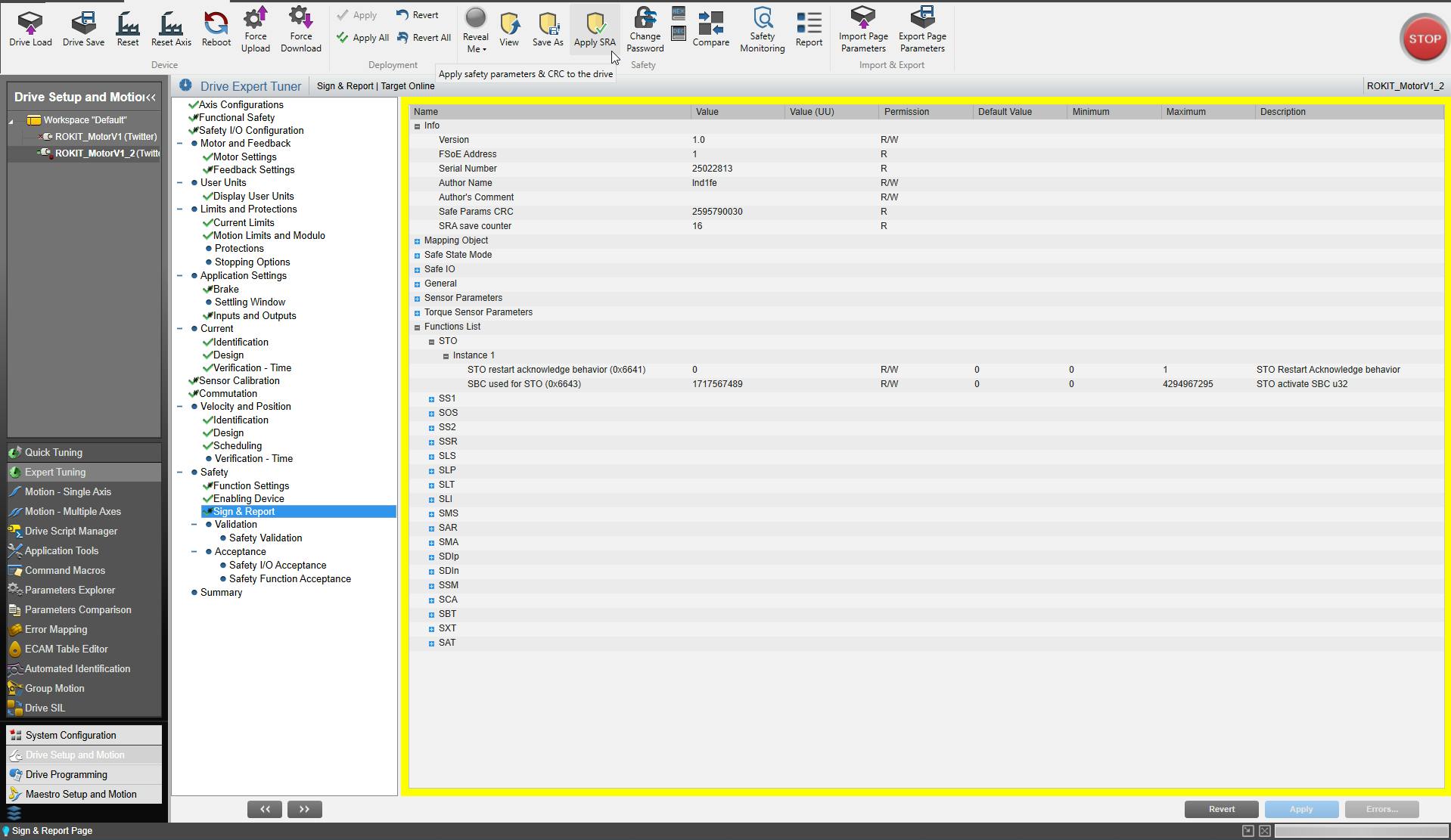This screenshot has width=1451, height=840.
Task: Collapse the Functions List section
Action: [x=417, y=327]
